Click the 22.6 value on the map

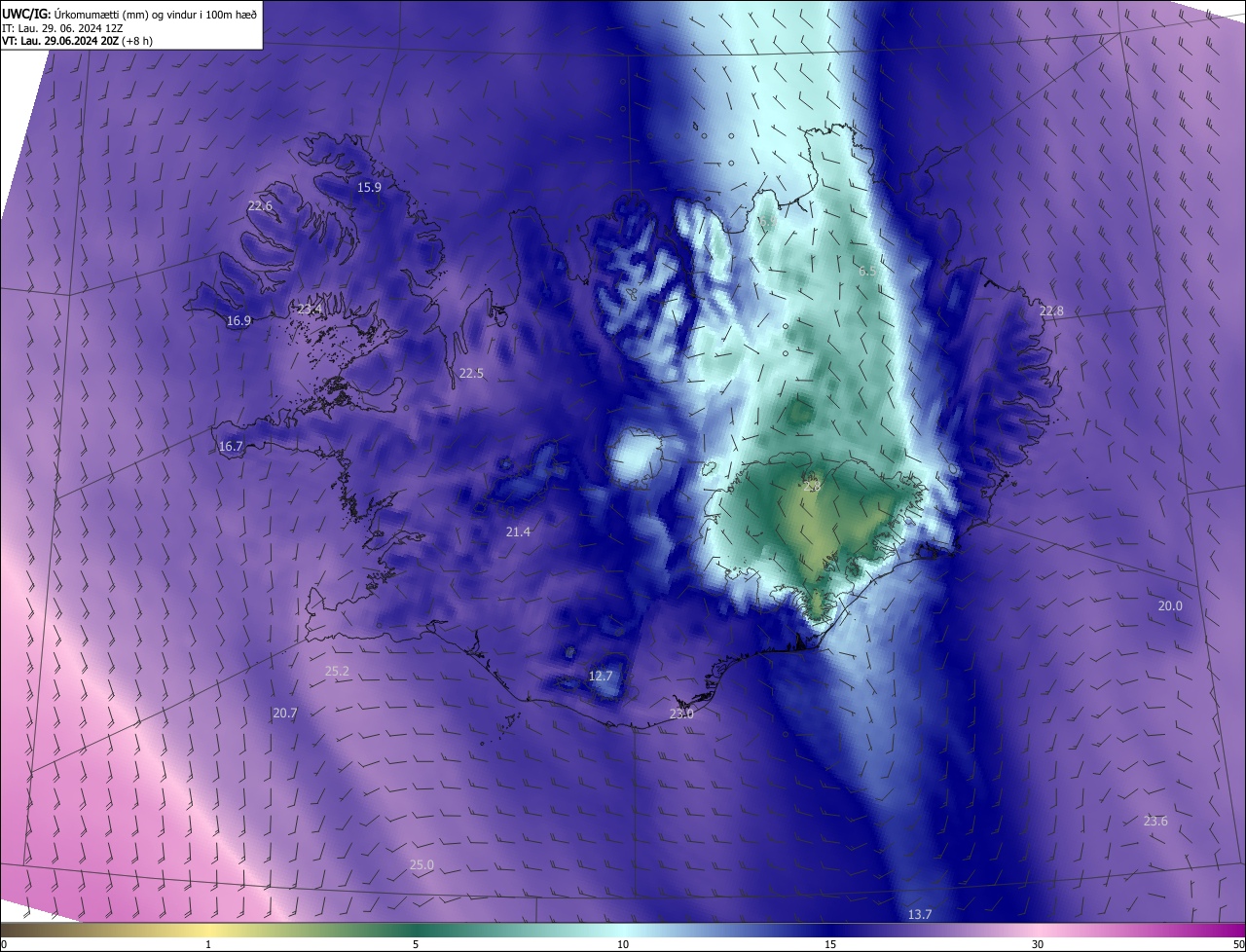[x=260, y=206]
